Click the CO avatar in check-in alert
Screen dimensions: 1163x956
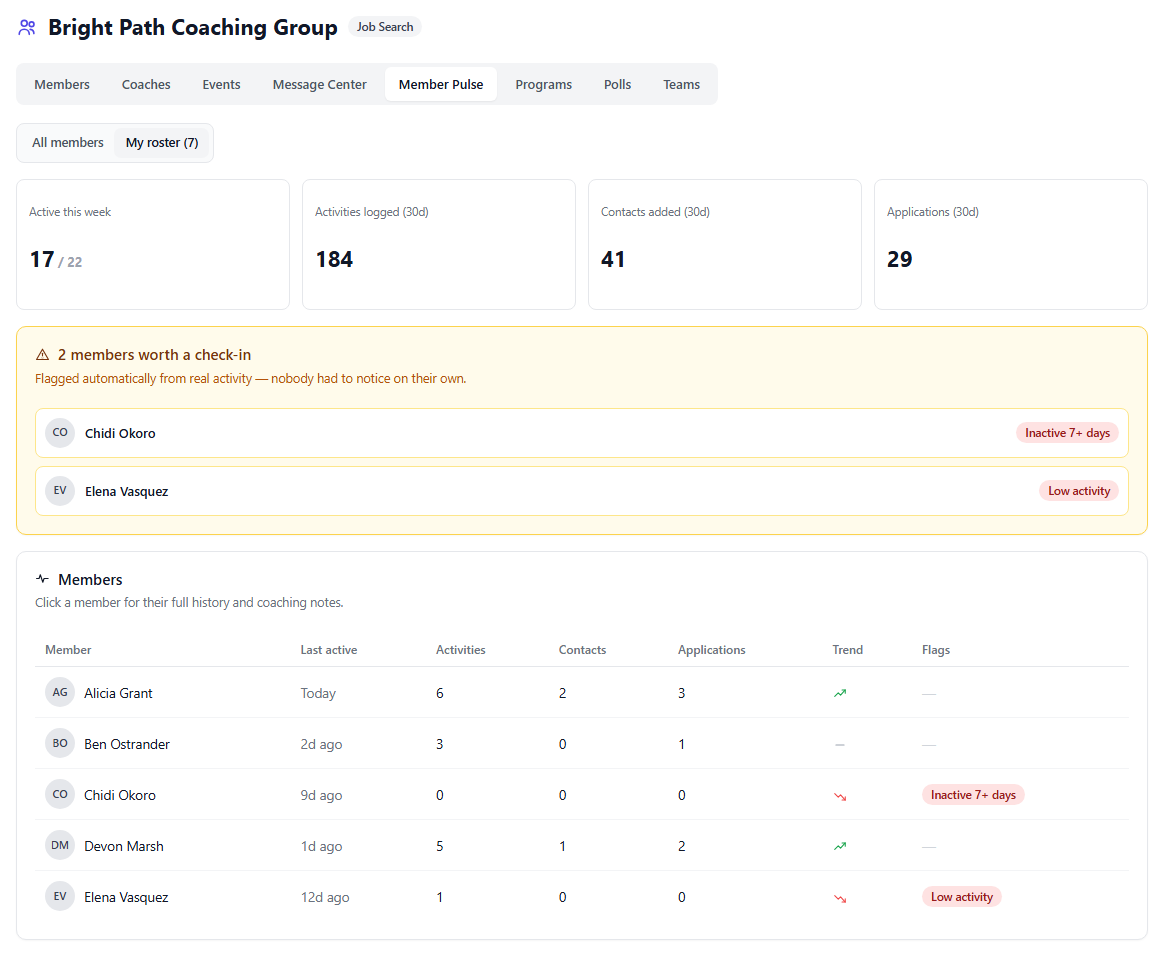60,432
